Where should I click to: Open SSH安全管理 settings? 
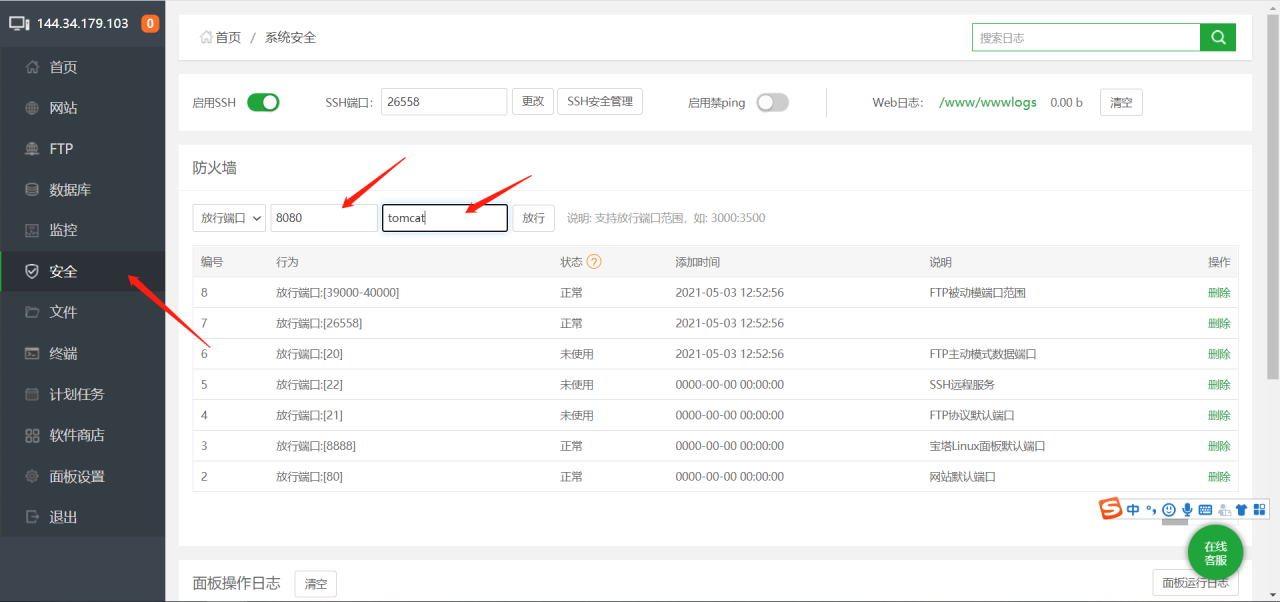pyautogui.click(x=599, y=101)
